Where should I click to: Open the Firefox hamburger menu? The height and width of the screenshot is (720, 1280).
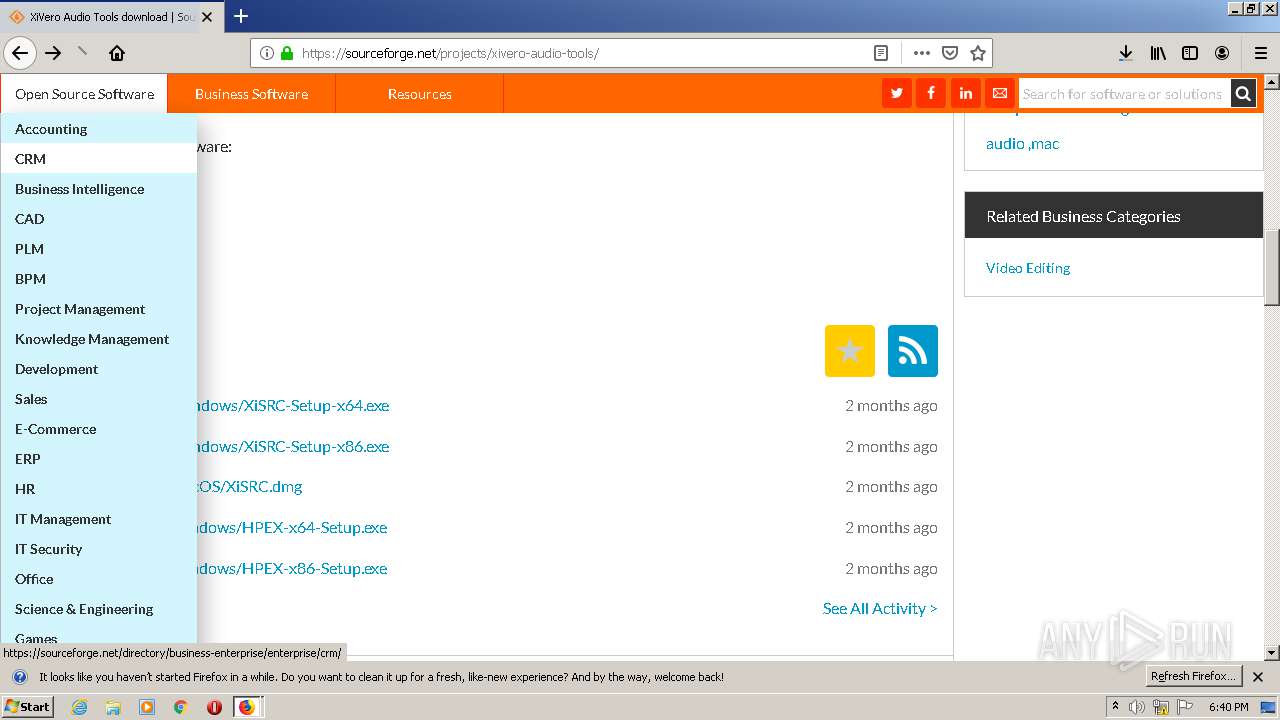(1261, 53)
